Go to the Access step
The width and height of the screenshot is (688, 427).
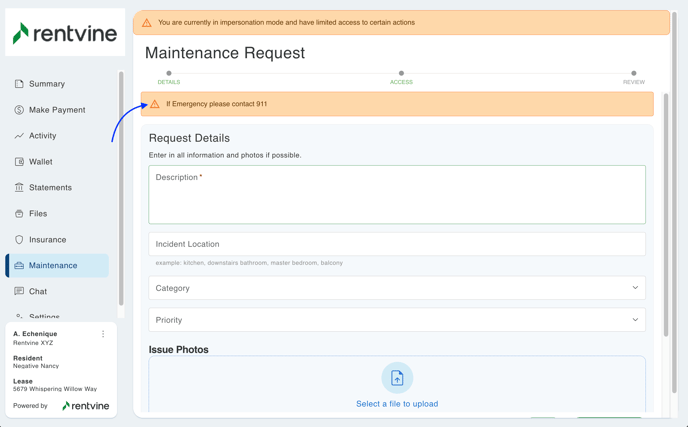point(401,76)
